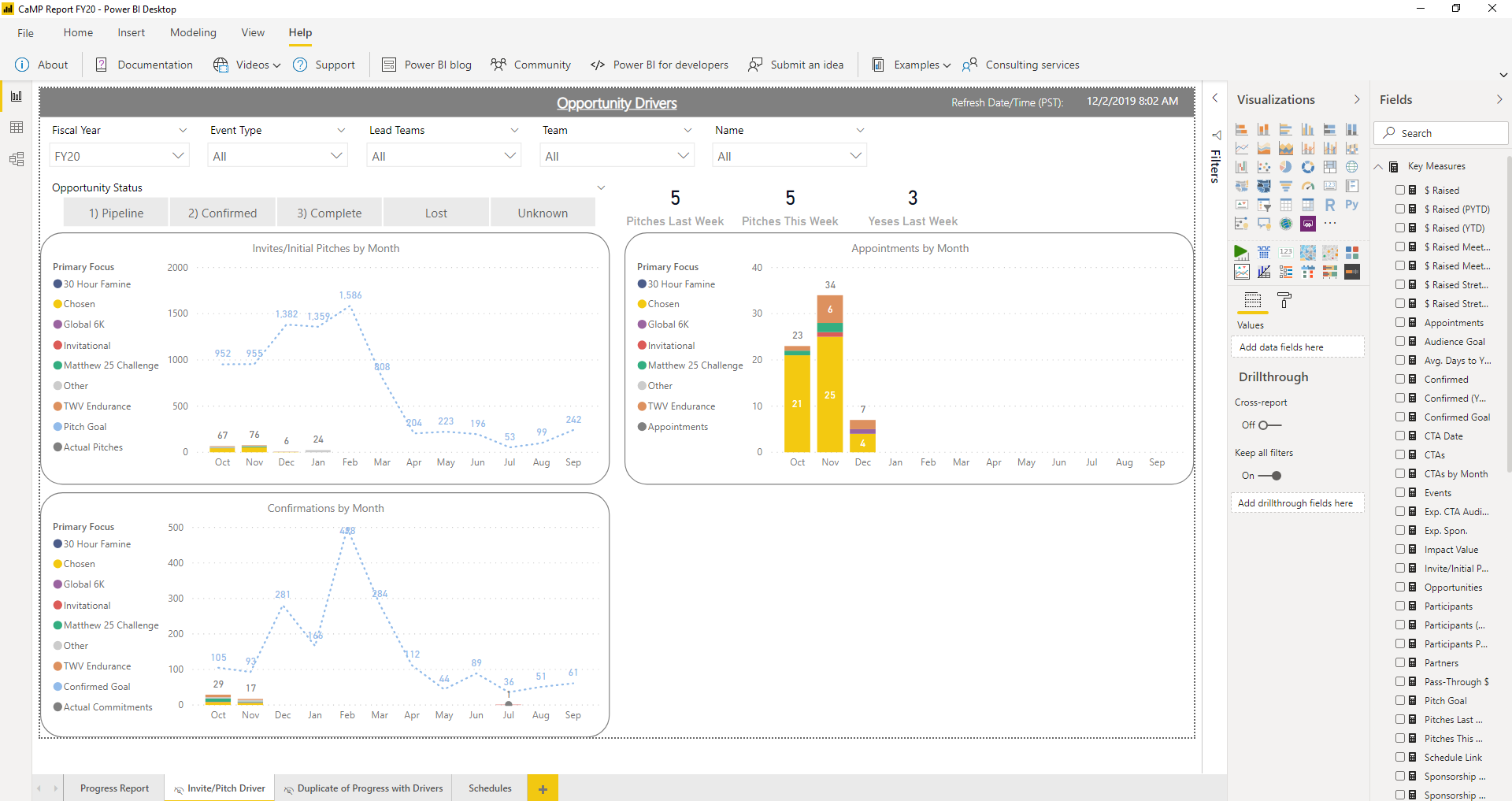Open Event Type All dropdown
Screen dimensions: 1512x801
278,156
